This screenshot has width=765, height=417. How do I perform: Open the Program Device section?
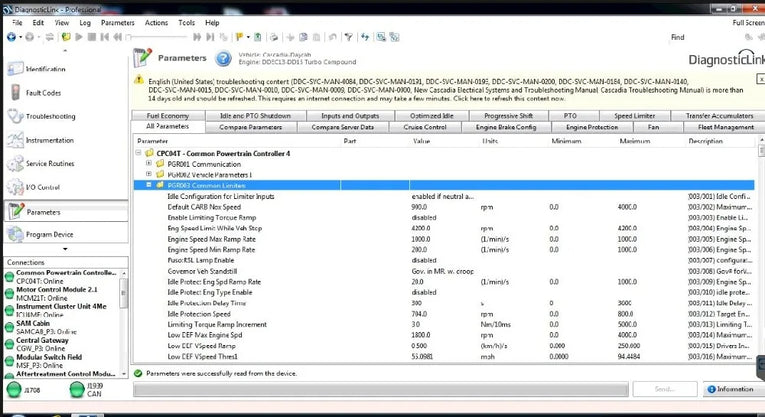click(49, 234)
